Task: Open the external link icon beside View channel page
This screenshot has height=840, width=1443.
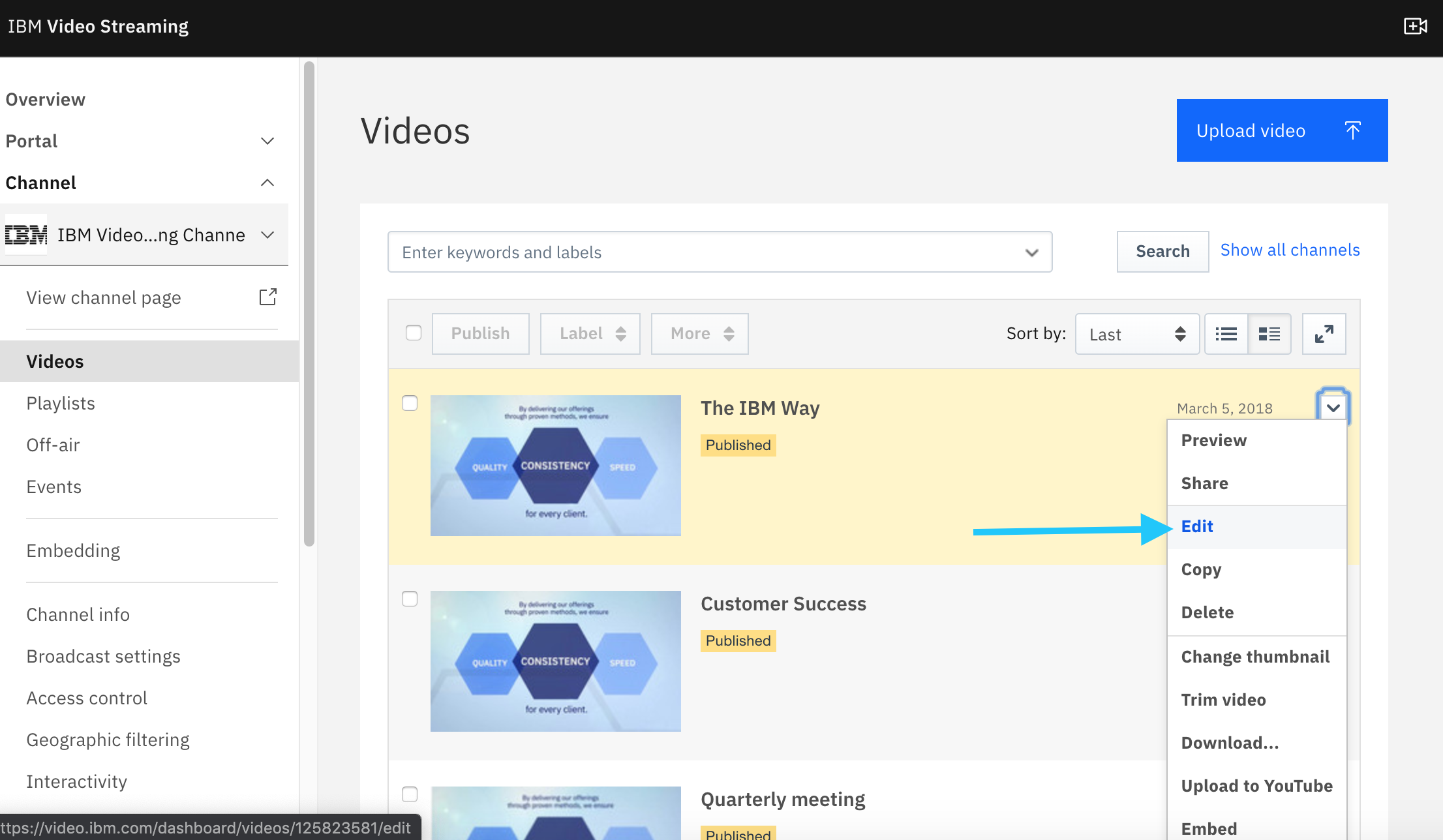Action: pos(268,297)
